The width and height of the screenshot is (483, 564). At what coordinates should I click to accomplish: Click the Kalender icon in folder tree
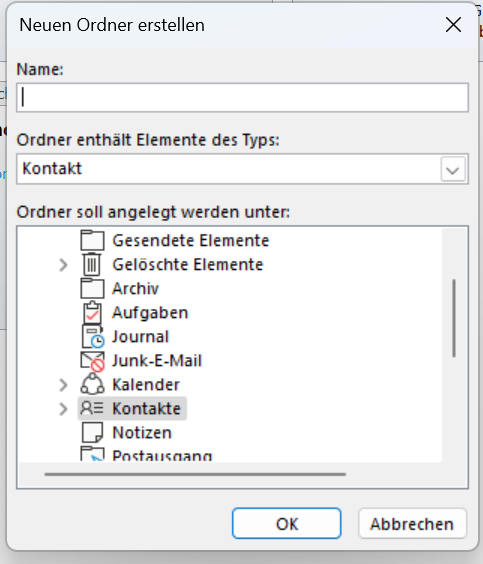pos(92,384)
